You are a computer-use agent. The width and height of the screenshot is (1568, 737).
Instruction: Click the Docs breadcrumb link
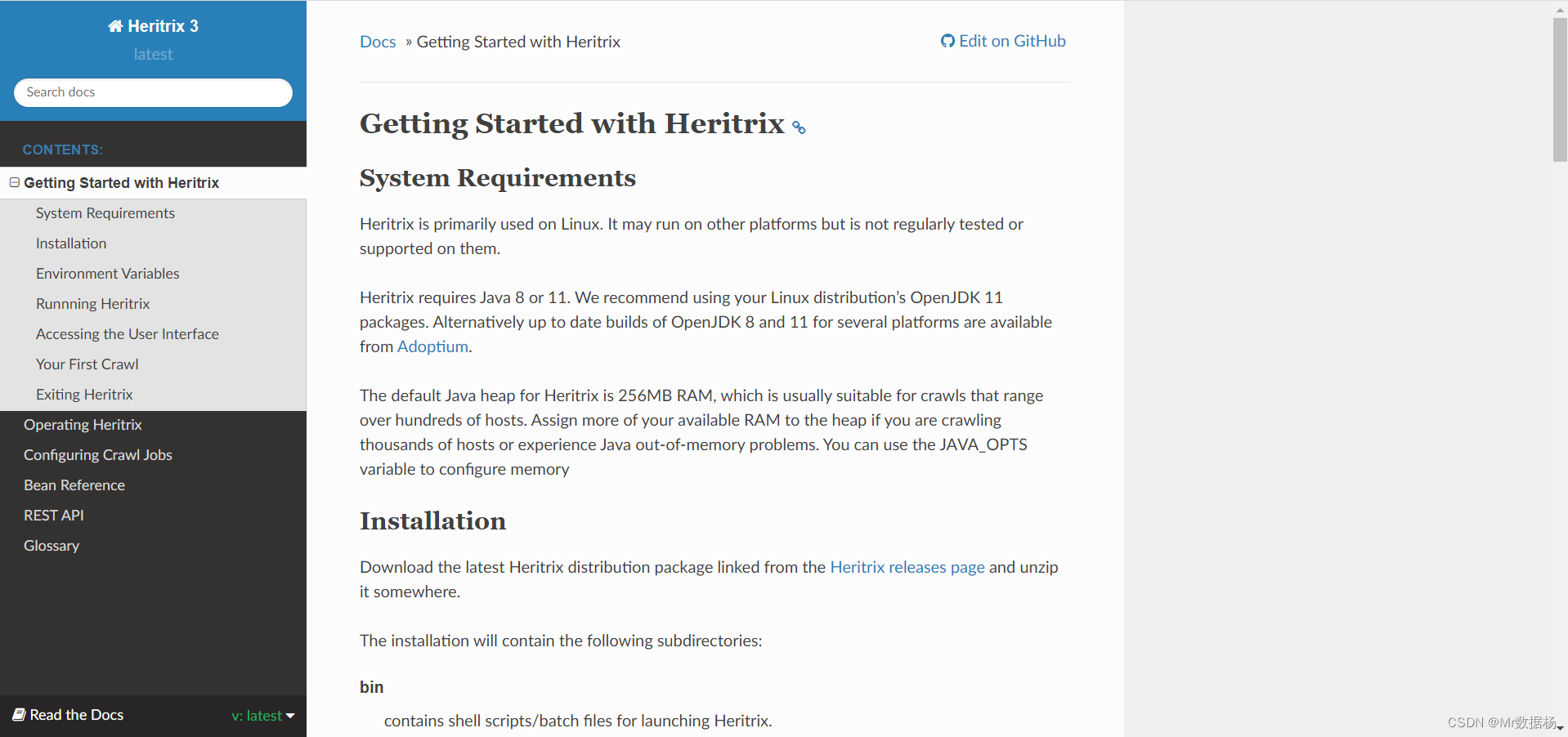coord(378,42)
